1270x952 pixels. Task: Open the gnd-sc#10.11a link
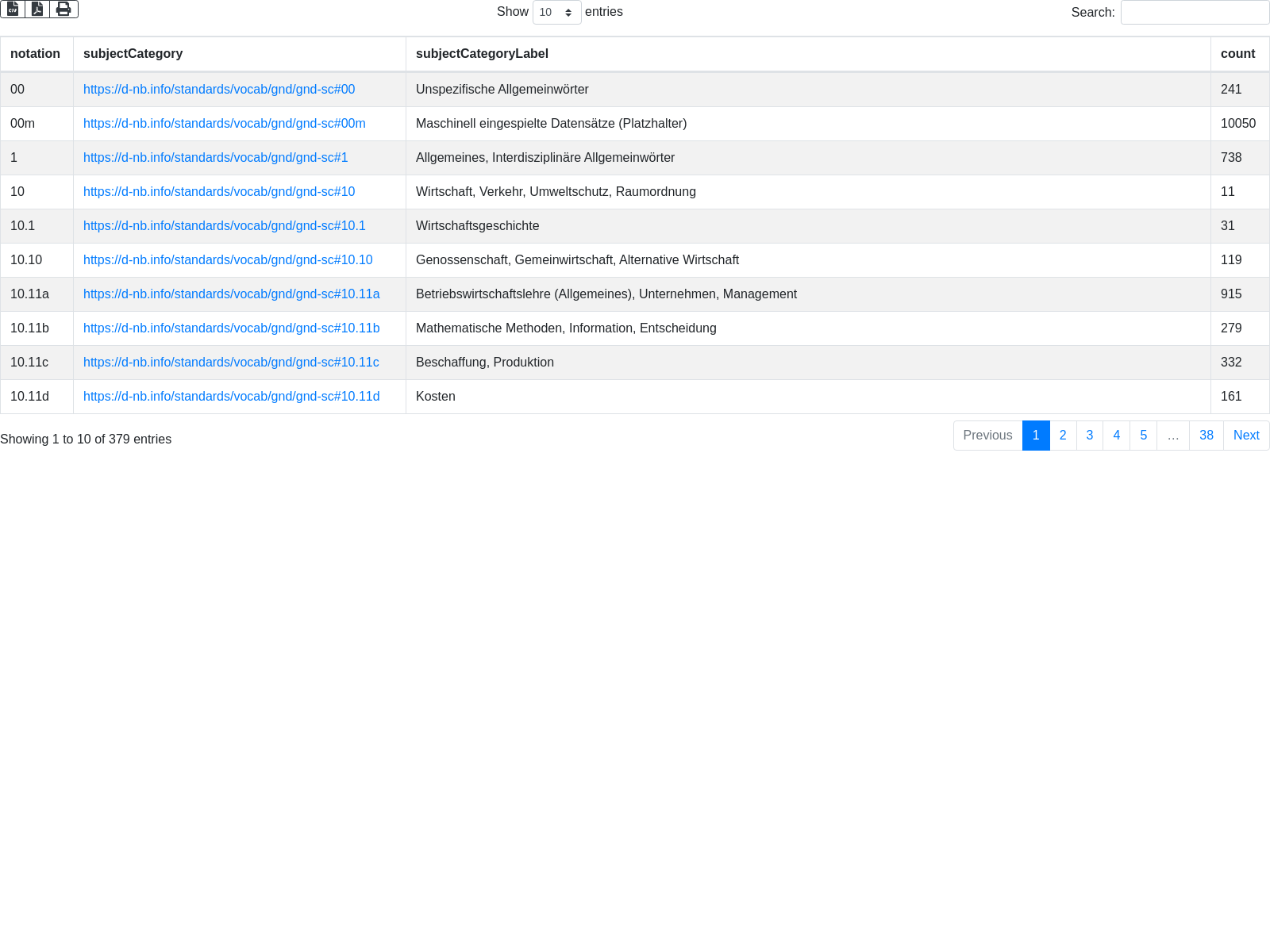(231, 294)
